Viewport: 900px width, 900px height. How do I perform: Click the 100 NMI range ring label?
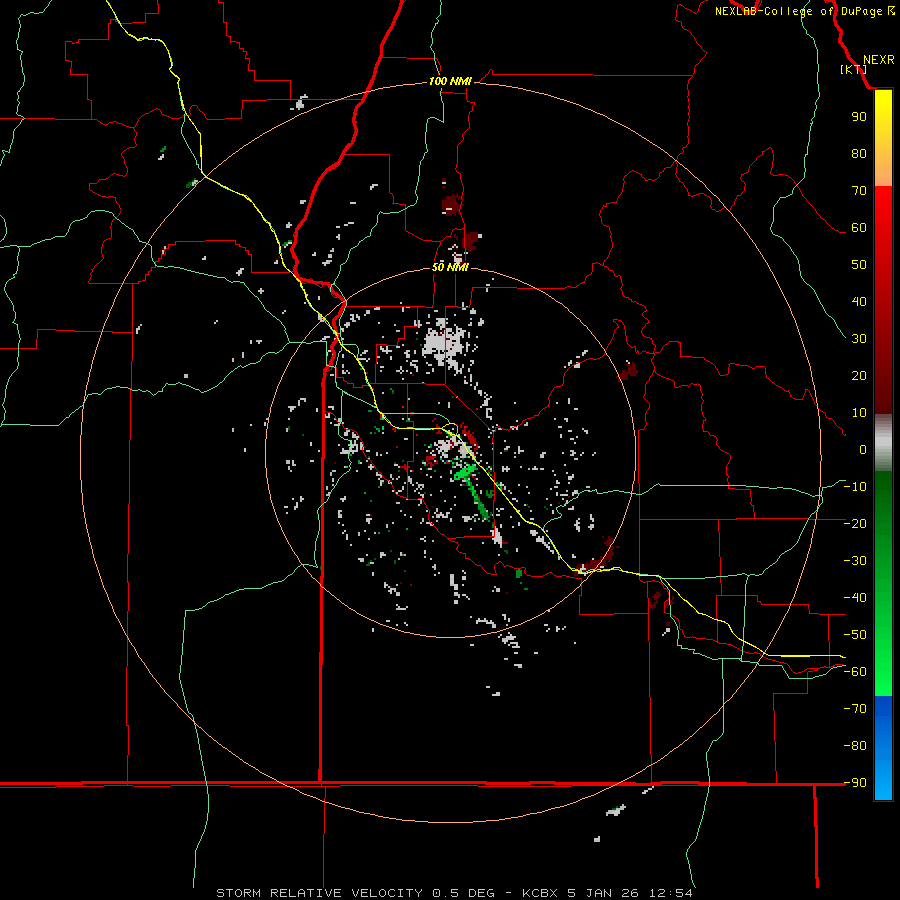[x=450, y=82]
